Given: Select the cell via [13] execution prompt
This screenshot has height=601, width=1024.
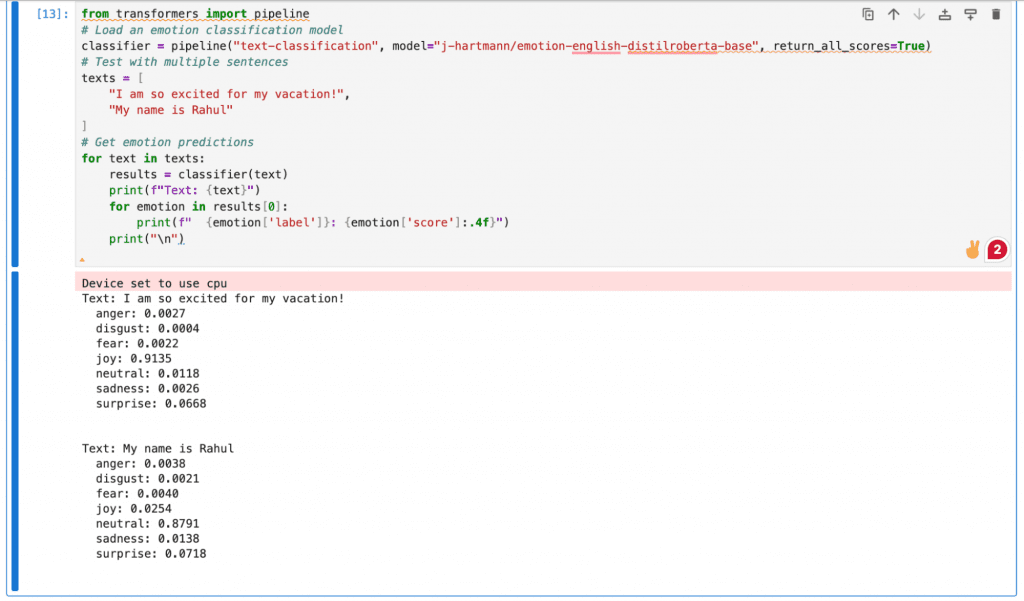Looking at the screenshot, I should (x=52, y=14).
